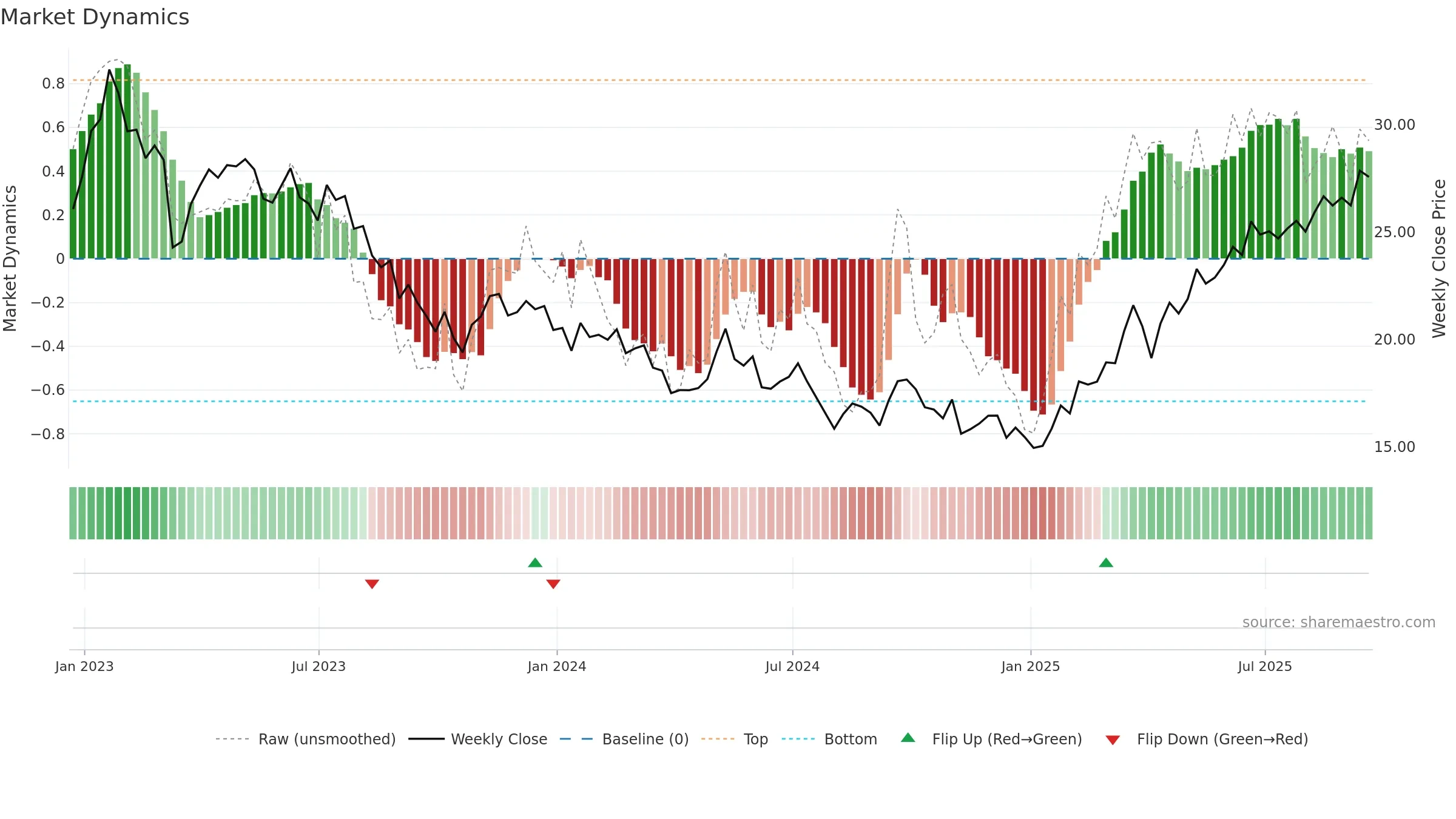This screenshot has width=1456, height=819.
Task: Toggle the Bottom legend entry
Action: tap(829, 739)
